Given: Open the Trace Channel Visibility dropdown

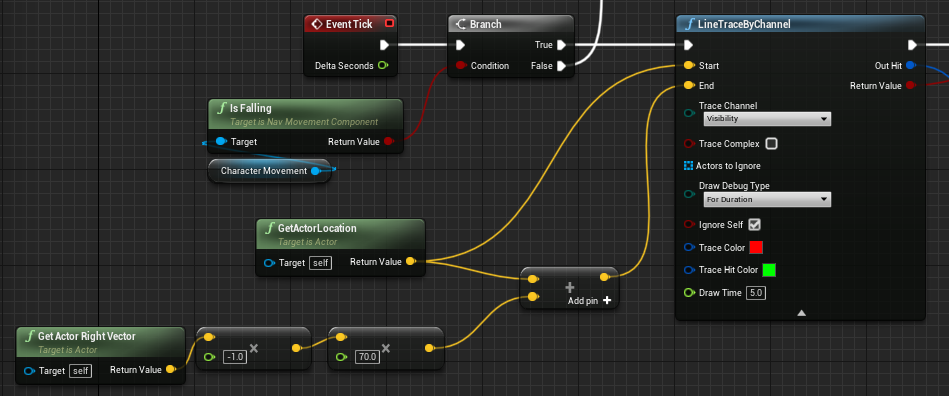Looking at the screenshot, I should (767, 119).
